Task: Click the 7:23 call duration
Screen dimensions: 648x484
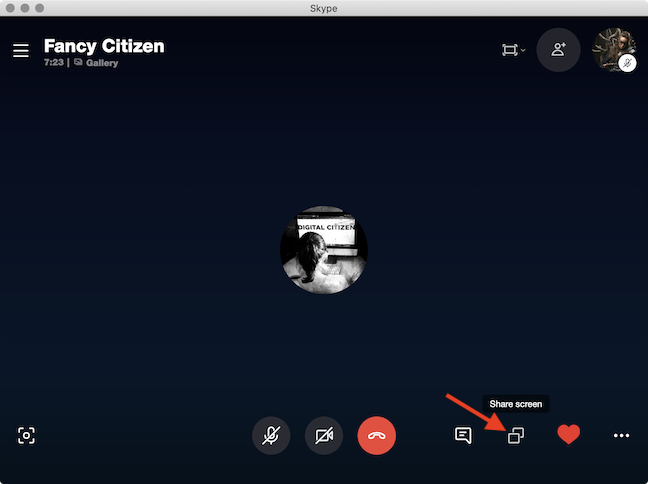Action: 54,62
